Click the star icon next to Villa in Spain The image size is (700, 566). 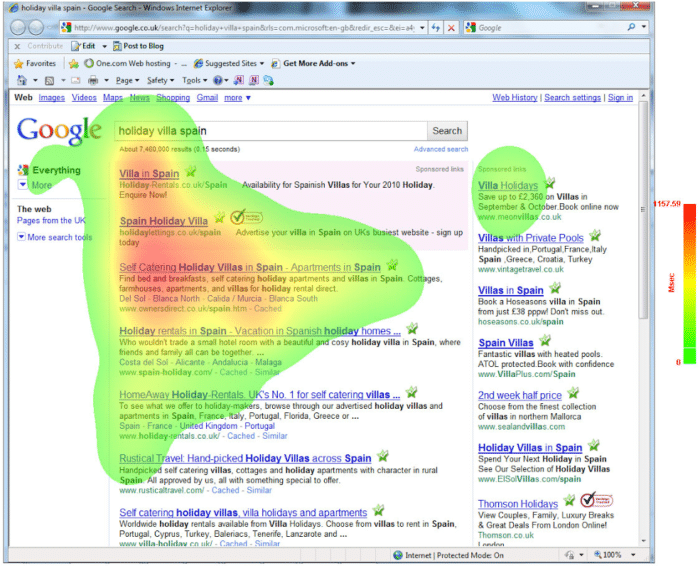(x=191, y=171)
